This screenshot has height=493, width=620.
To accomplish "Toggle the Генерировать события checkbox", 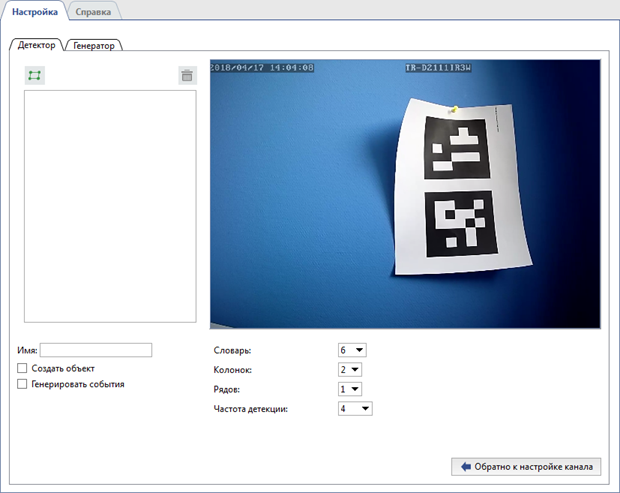I will pyautogui.click(x=23, y=384).
